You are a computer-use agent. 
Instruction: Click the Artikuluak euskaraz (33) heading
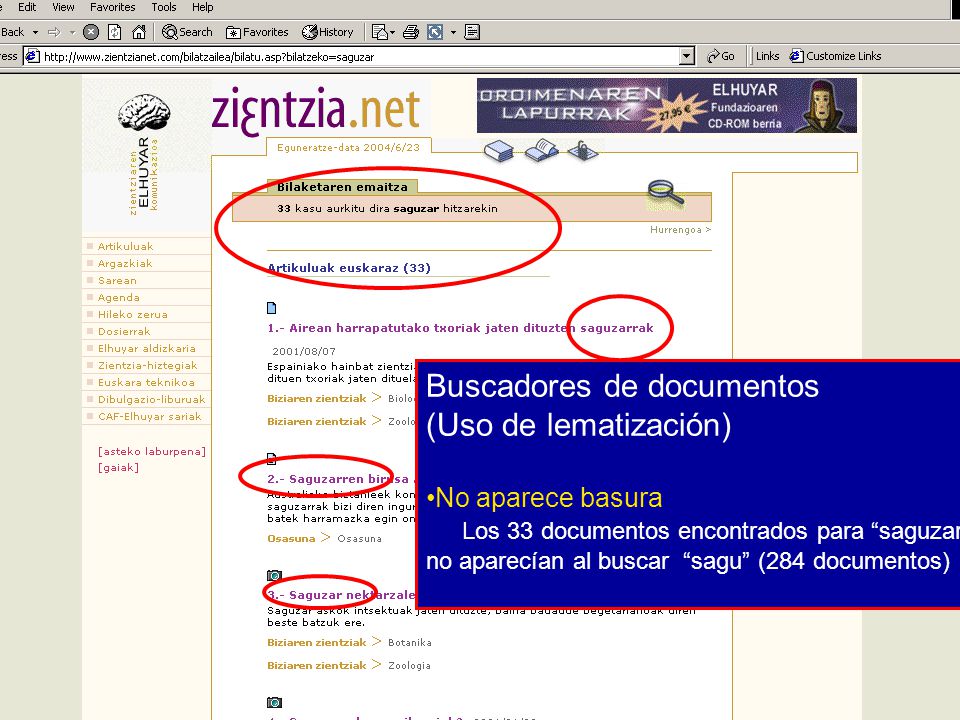(349, 268)
